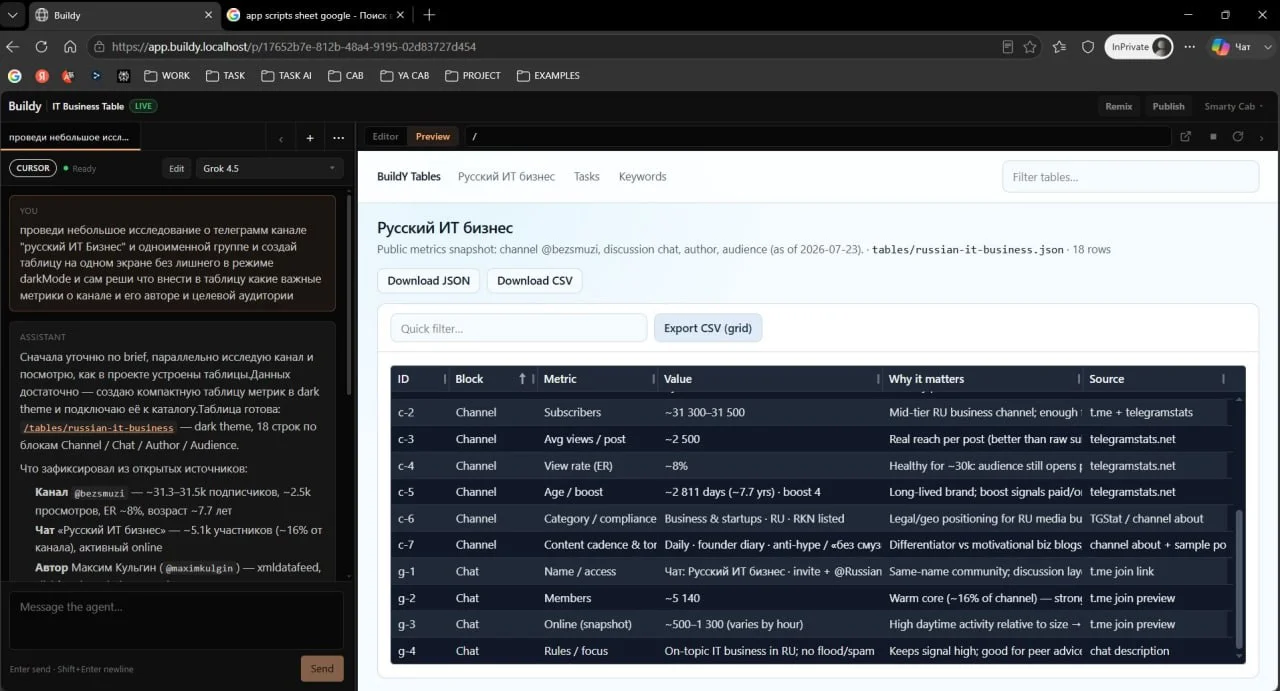Click the preview path field showing '/'
Image resolution: width=1280 pixels, height=691 pixels.
(x=817, y=137)
